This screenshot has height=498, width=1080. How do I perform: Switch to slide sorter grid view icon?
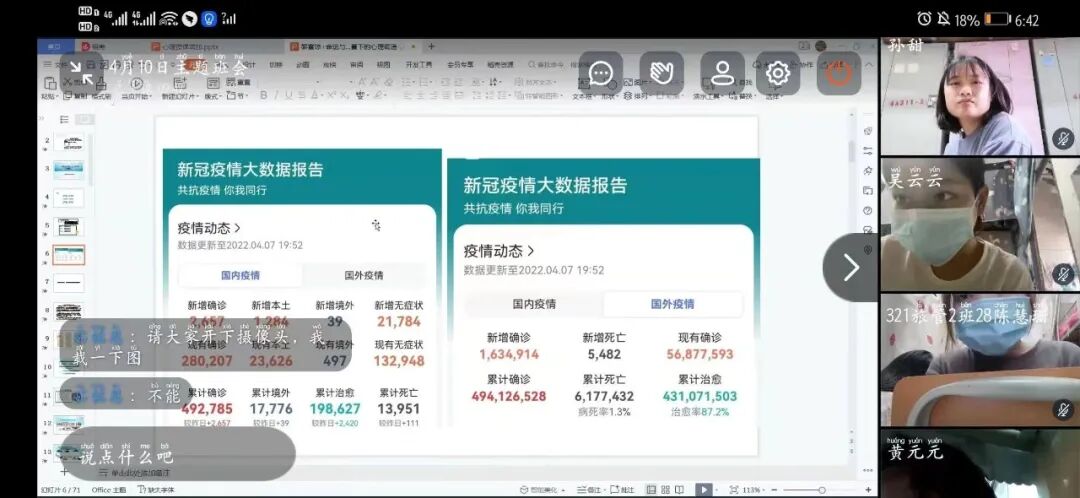coord(665,490)
